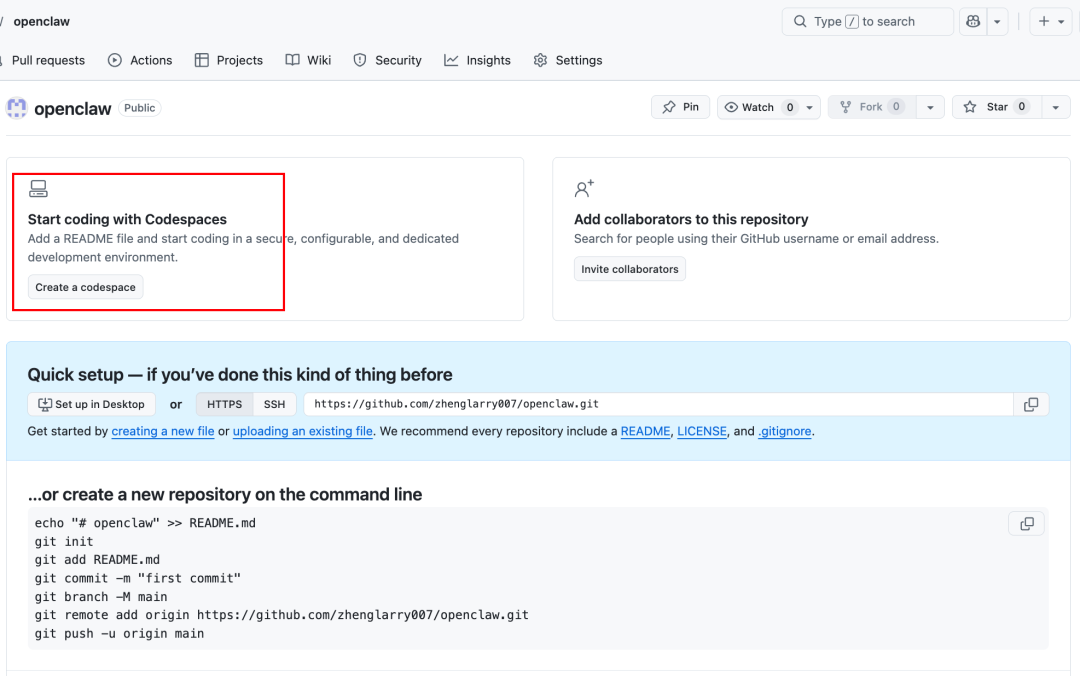Click the Settings gear icon
Image resolution: width=1080 pixels, height=676 pixels.
(541, 60)
